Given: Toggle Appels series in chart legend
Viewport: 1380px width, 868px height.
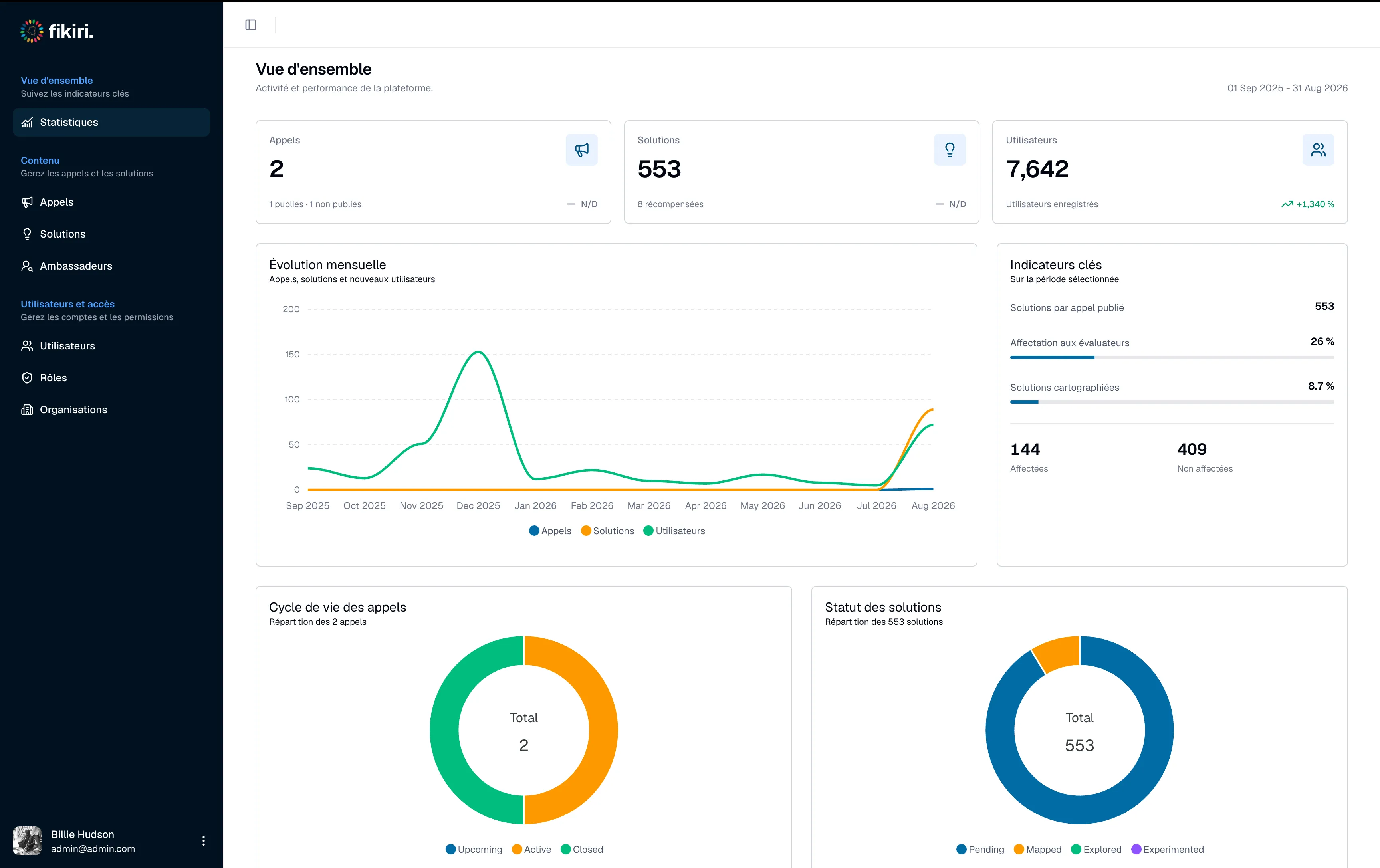Looking at the screenshot, I should click(x=550, y=531).
